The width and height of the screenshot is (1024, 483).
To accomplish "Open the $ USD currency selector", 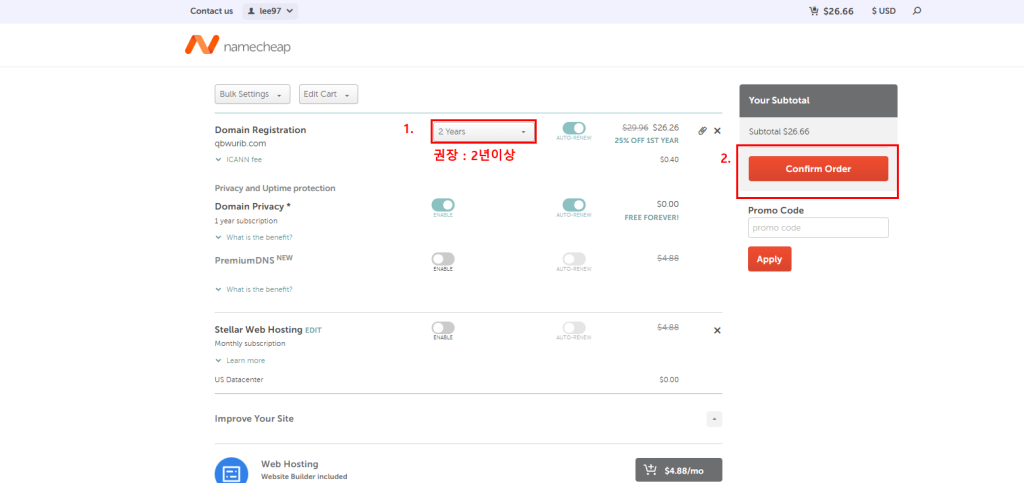I will 884,11.
